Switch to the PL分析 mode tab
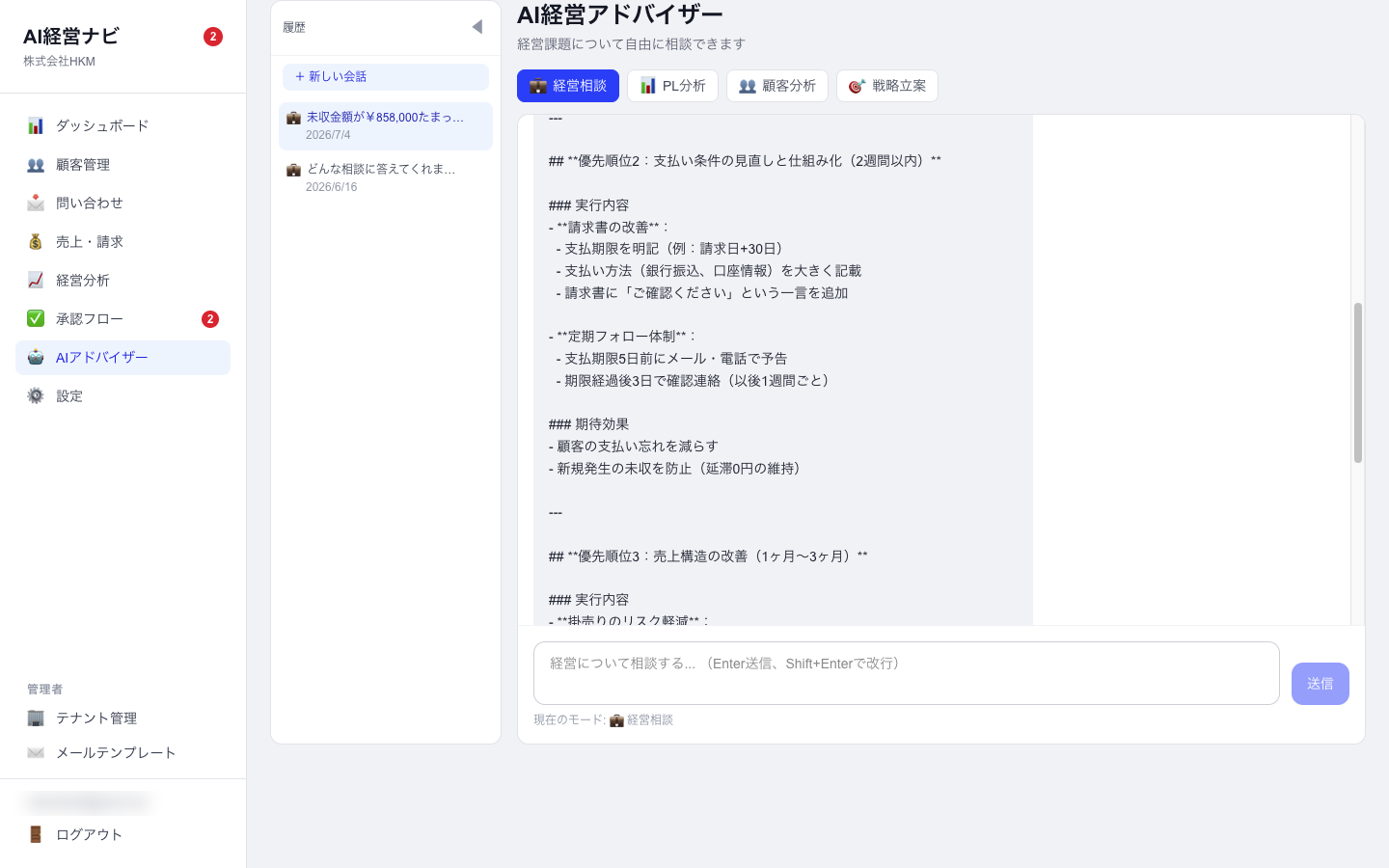The width and height of the screenshot is (1389, 868). coord(672,86)
